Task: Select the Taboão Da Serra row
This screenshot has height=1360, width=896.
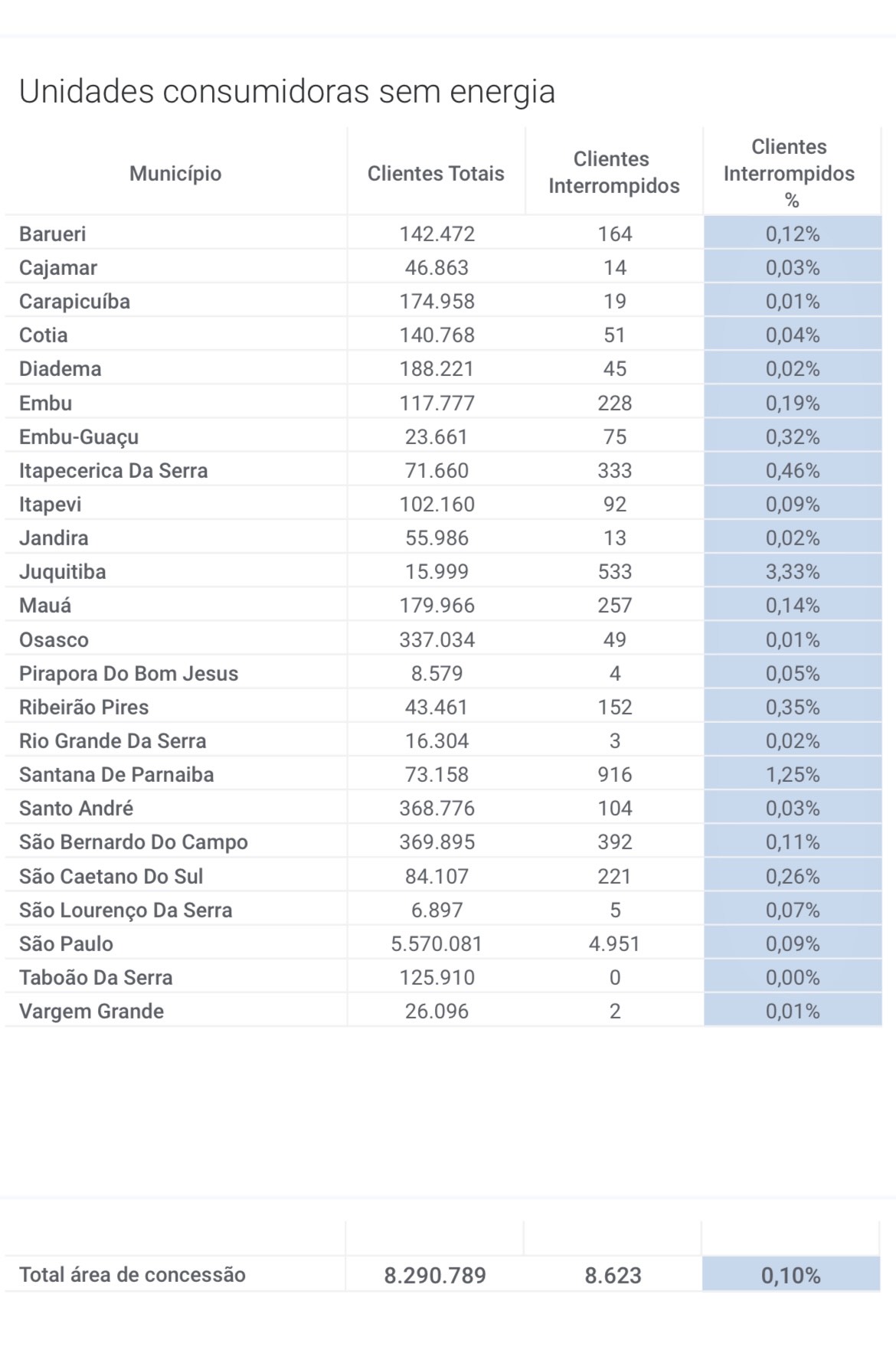Action: pyautogui.click(x=96, y=977)
